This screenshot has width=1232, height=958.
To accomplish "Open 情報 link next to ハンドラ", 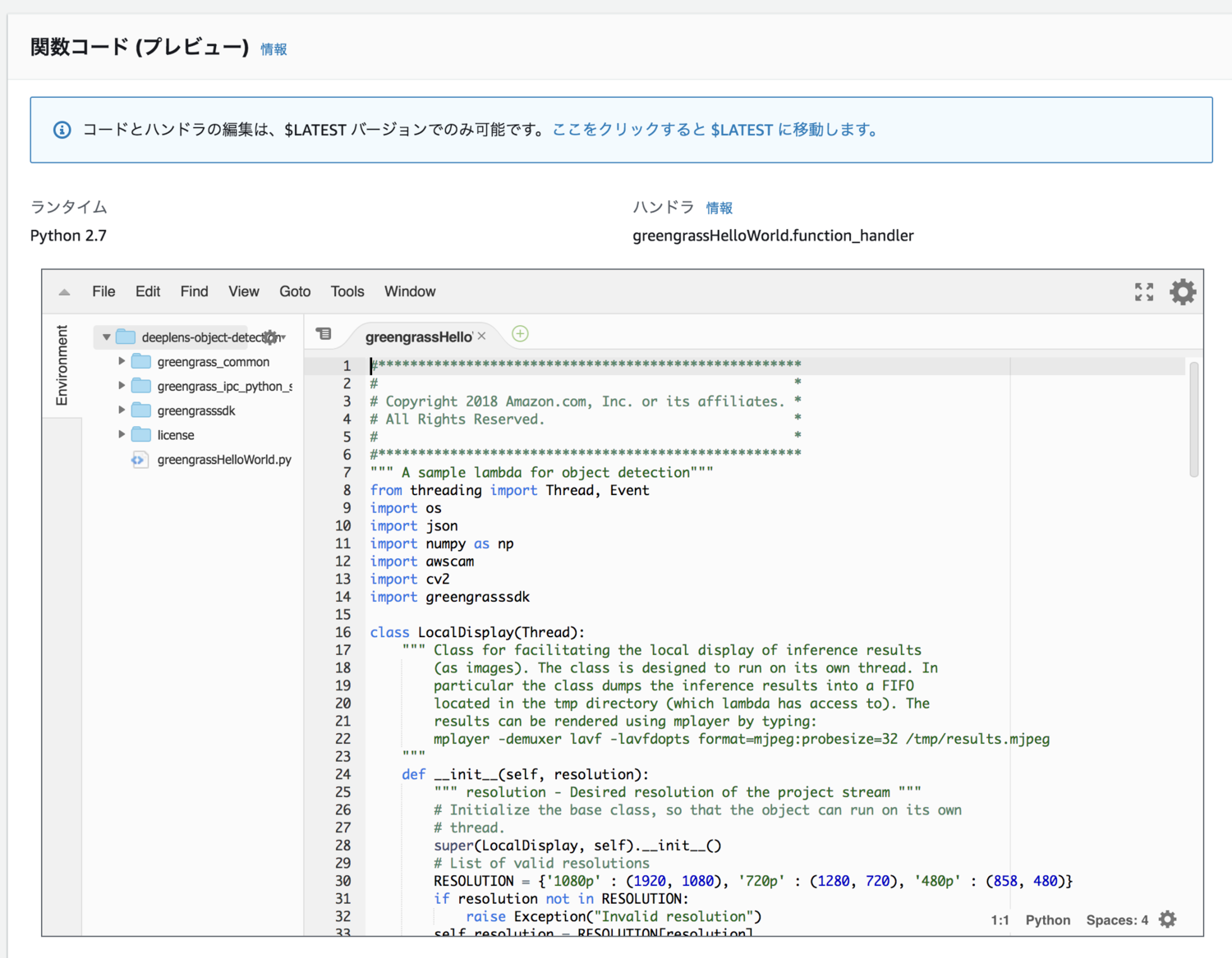I will pos(719,208).
